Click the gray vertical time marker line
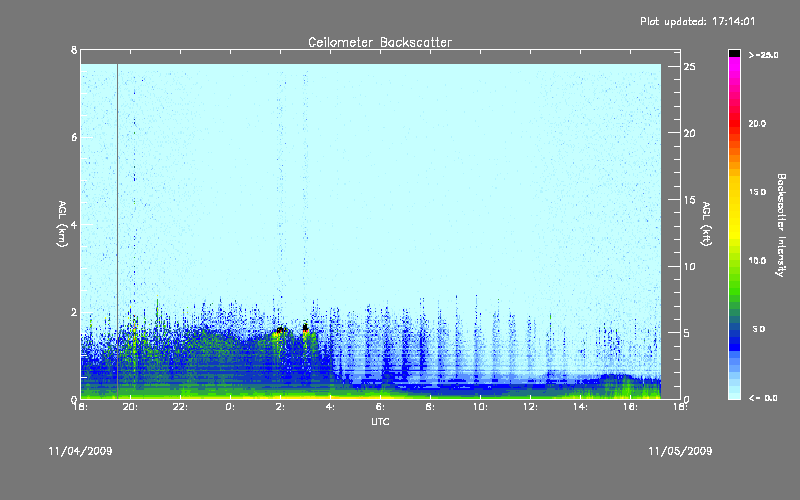800x500 pixels. [117, 231]
